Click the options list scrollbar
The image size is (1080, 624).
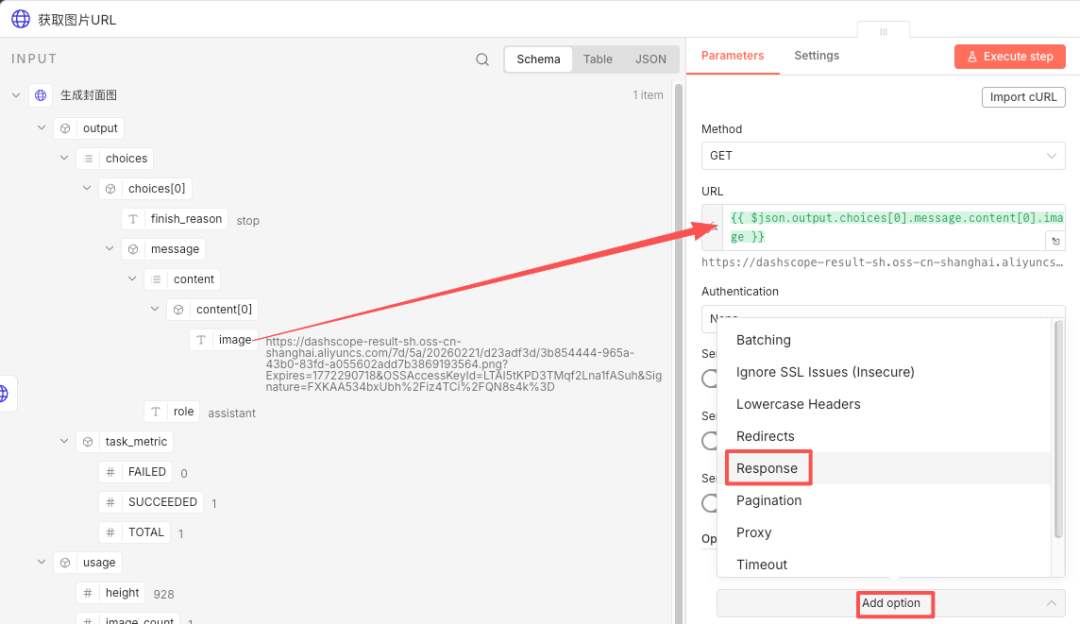pos(1058,430)
